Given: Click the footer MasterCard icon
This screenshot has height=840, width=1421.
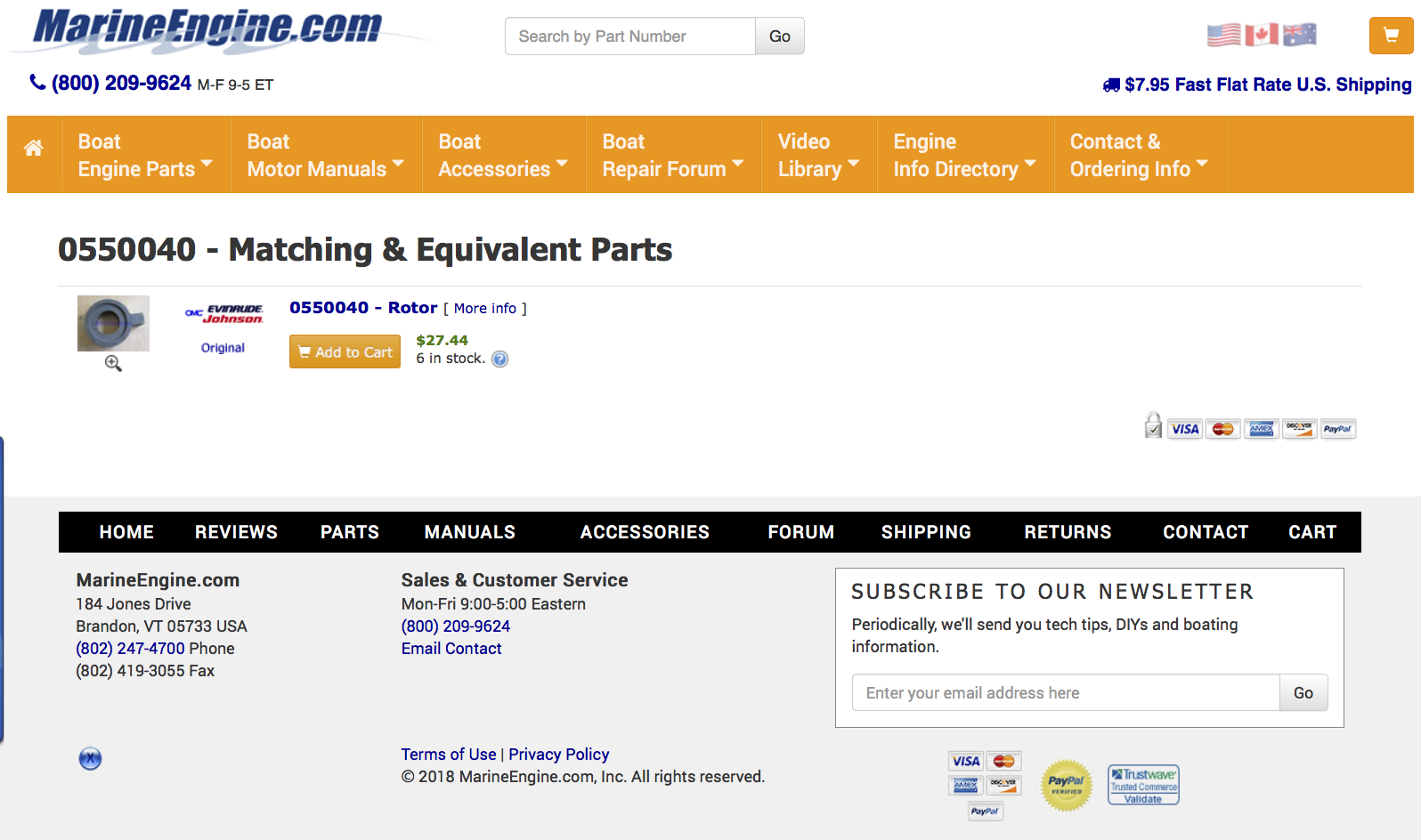Looking at the screenshot, I should pos(1004,761).
